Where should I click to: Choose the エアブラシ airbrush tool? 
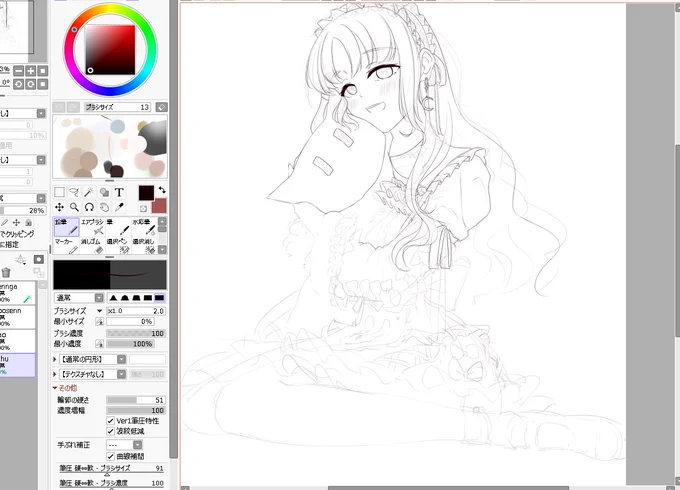pos(92,227)
